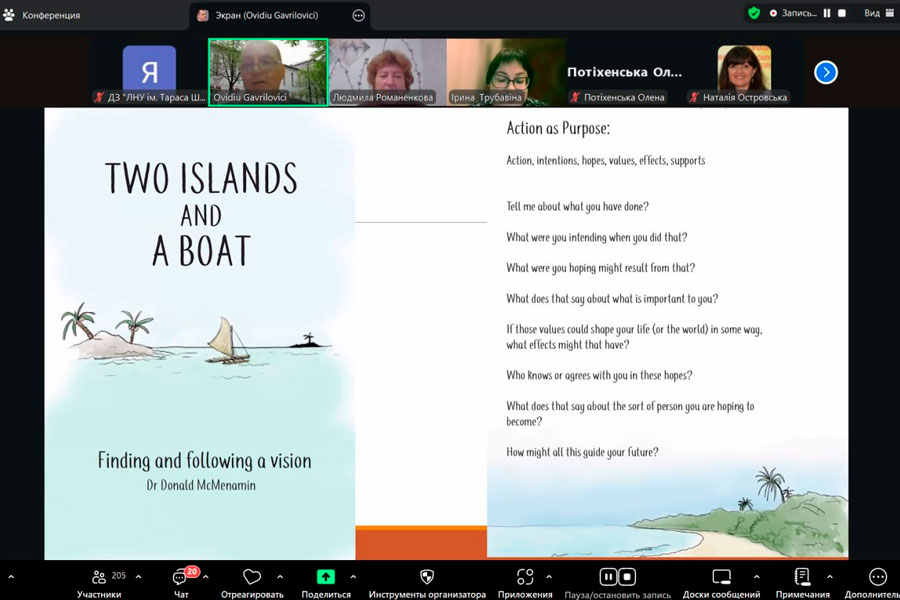The image size is (900, 600).
Task: Click the Action as Purpose heading
Action: (x=558, y=129)
